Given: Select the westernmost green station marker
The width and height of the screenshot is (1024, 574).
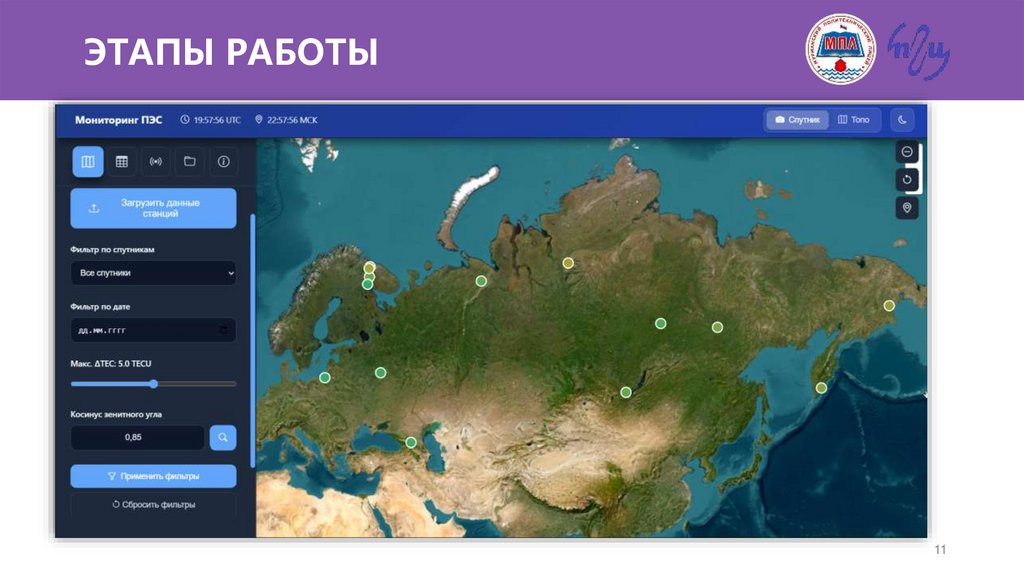Looking at the screenshot, I should click(x=325, y=377).
